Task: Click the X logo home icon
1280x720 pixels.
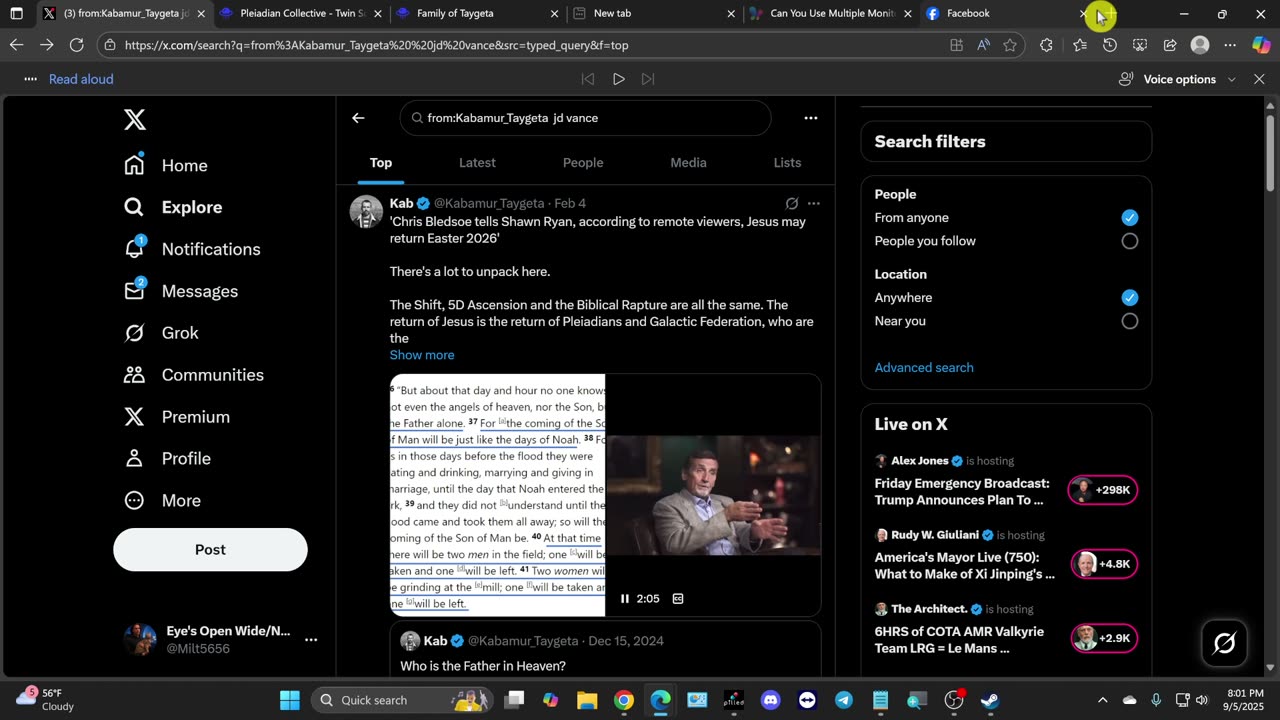Action: (135, 120)
